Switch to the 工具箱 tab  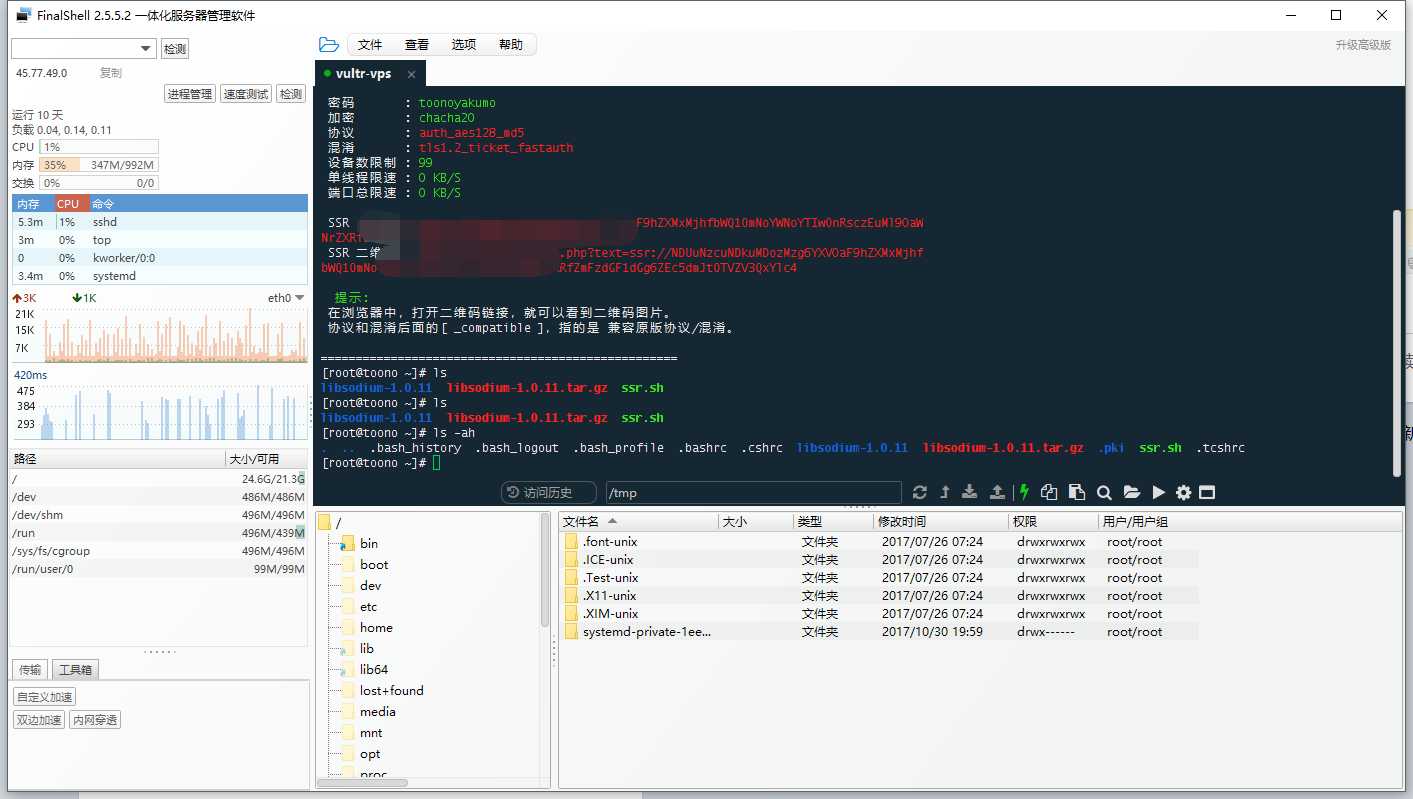(x=74, y=670)
